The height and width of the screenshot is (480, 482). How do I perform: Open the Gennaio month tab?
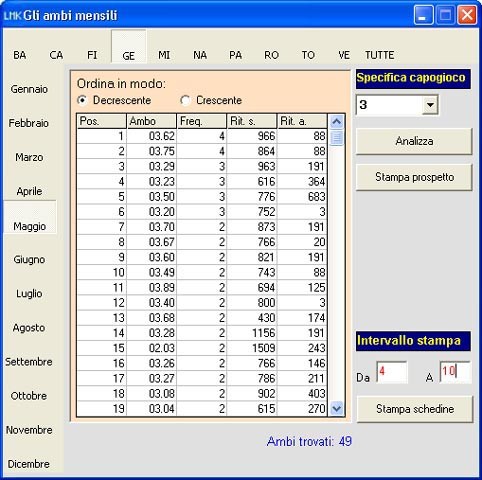pyautogui.click(x=29, y=89)
